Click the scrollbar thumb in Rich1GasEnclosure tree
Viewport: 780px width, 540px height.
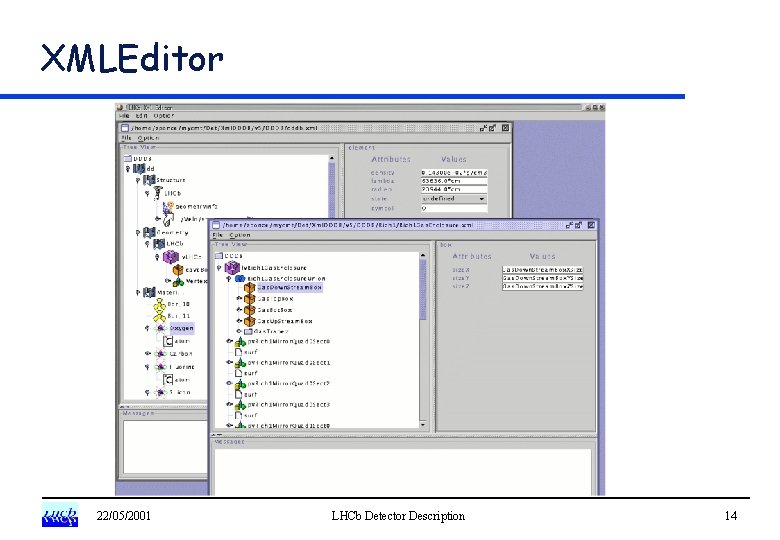point(423,289)
